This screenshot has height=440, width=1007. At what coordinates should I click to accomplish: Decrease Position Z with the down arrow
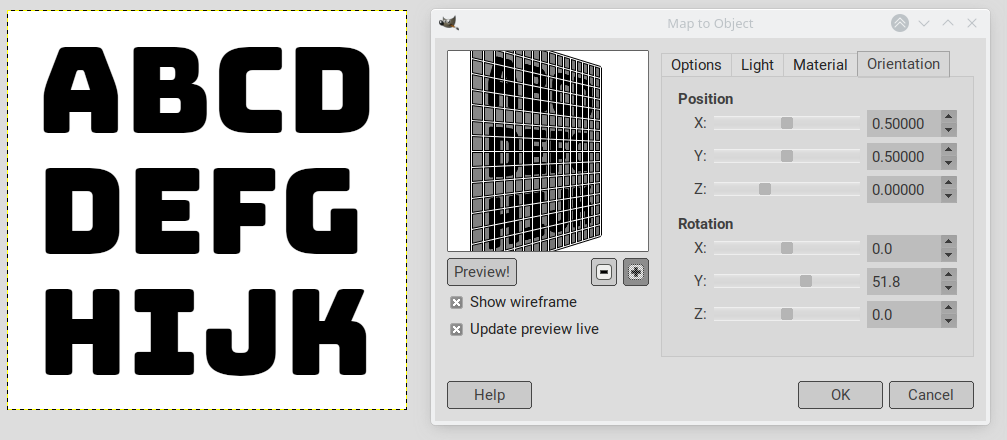(x=949, y=197)
